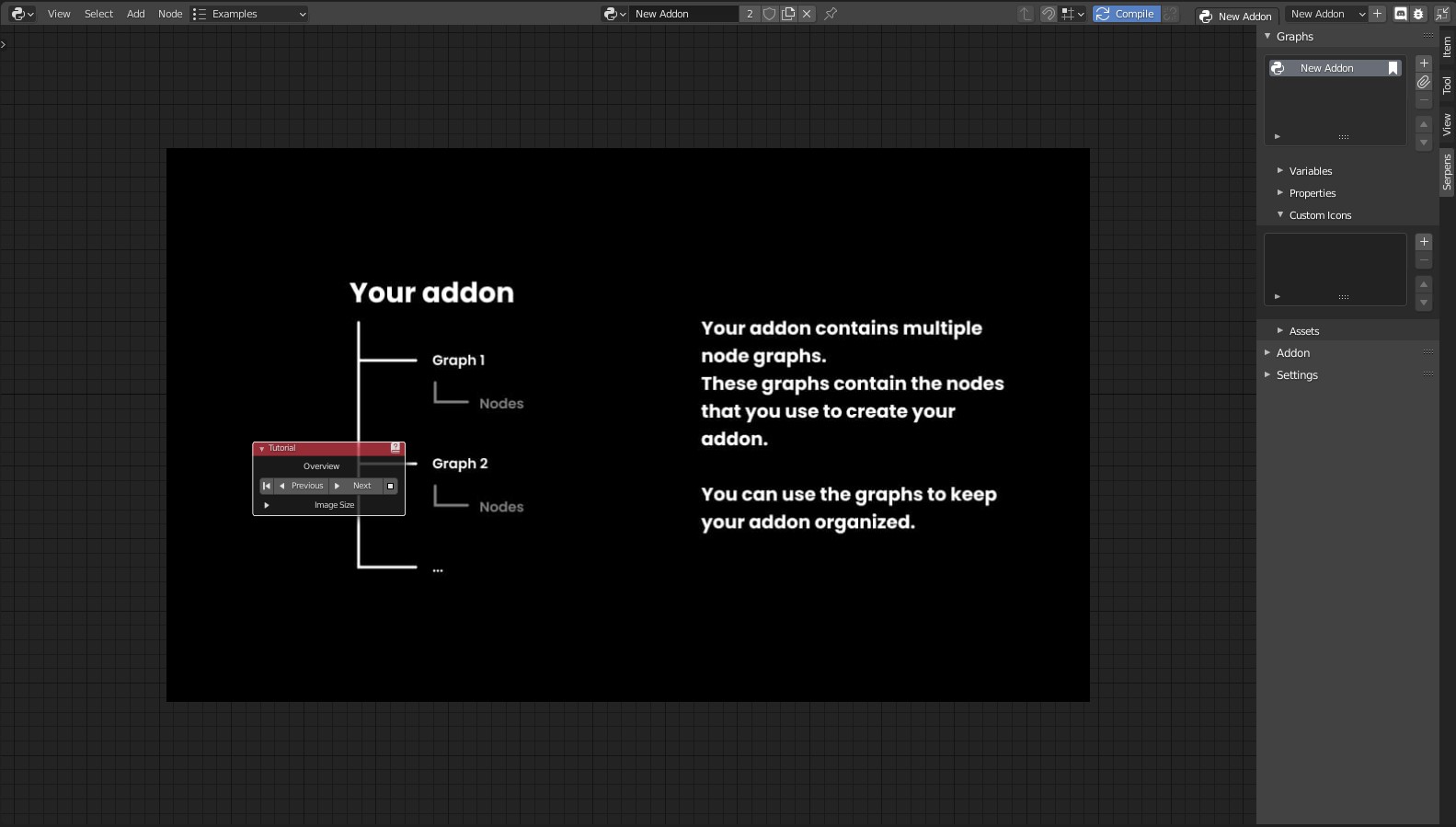Click the Compile button
The image size is (1456, 827).
coord(1126,14)
